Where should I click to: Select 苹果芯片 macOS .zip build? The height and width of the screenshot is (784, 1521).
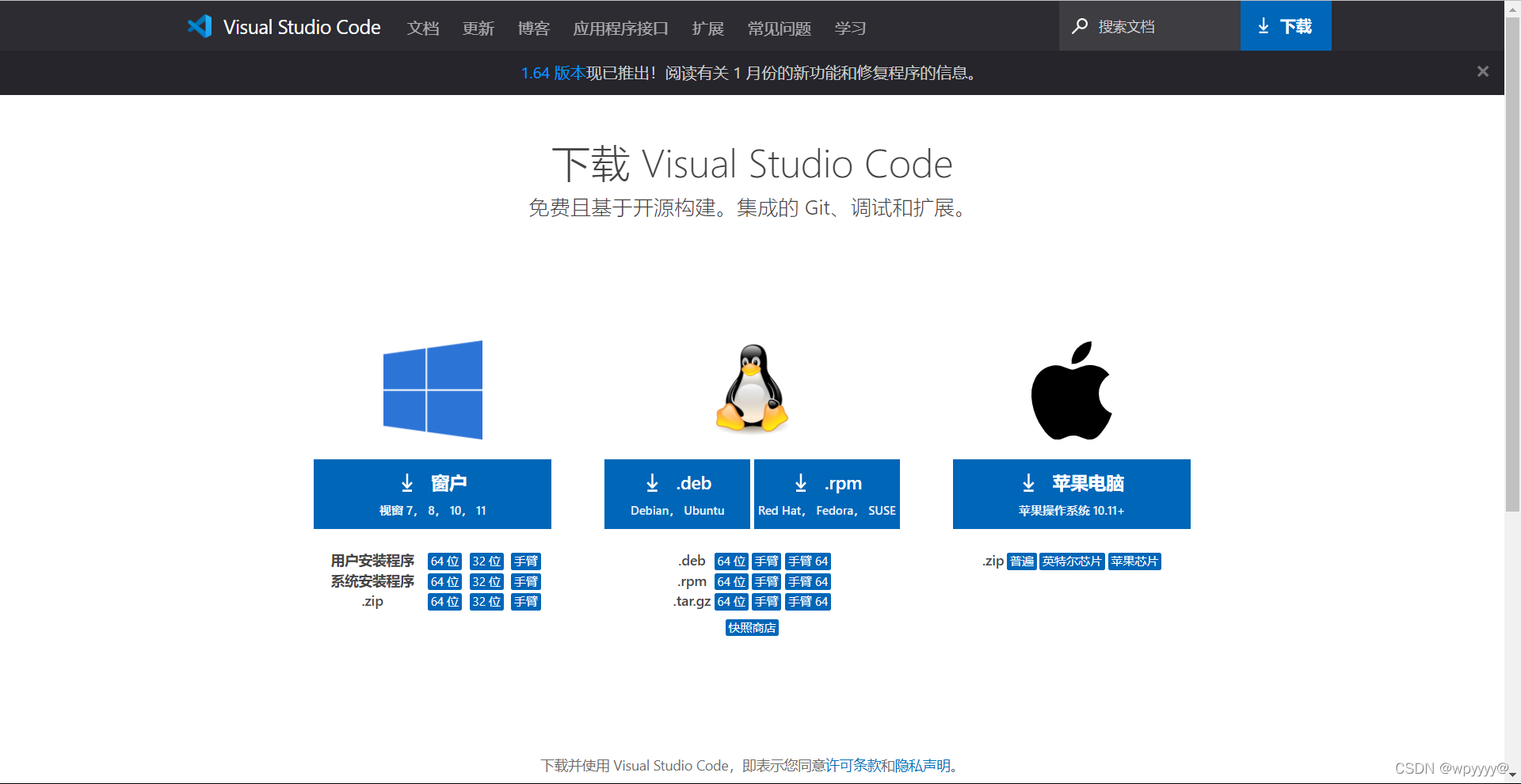(x=1134, y=561)
